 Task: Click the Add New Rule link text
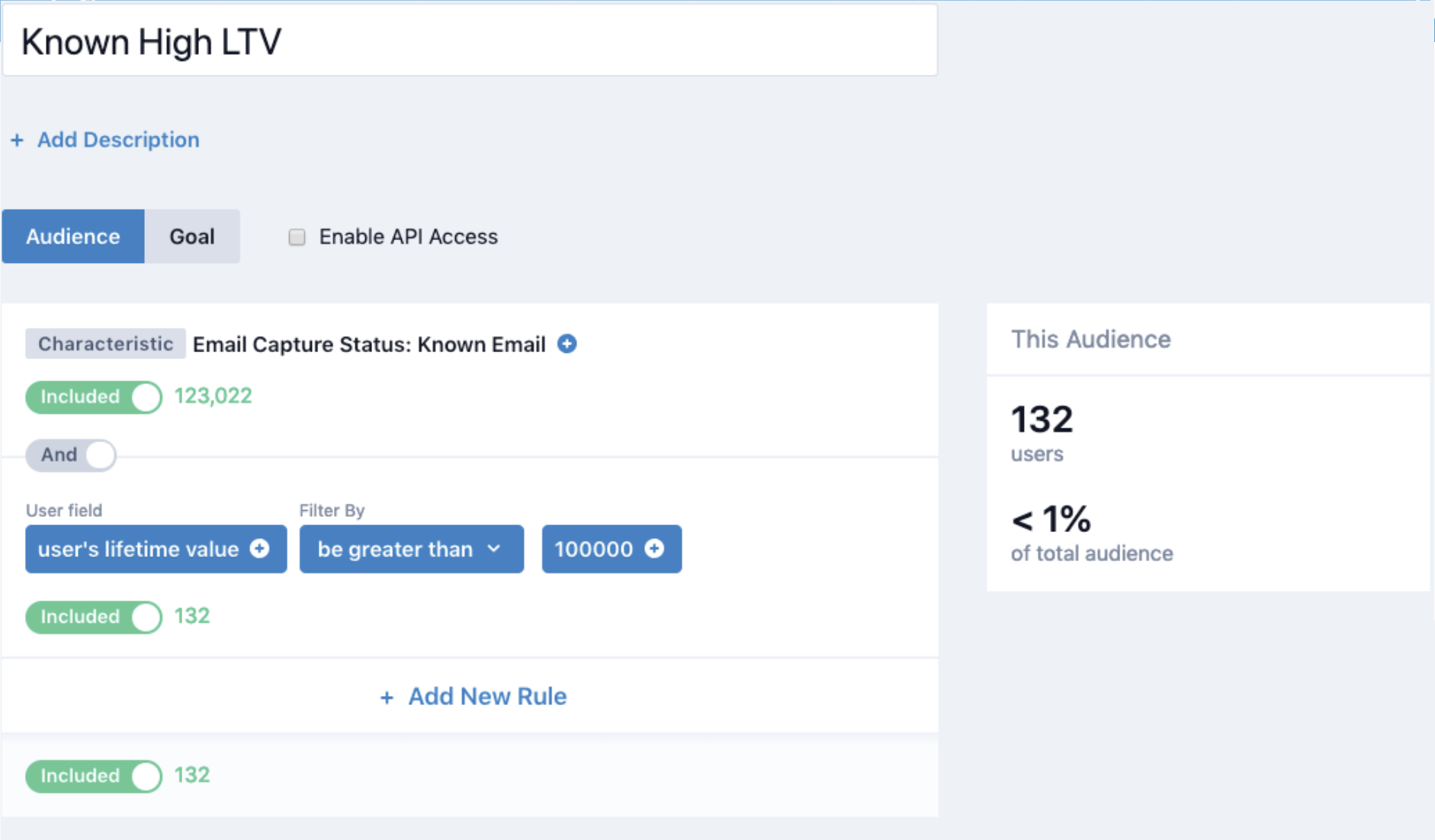coord(487,697)
